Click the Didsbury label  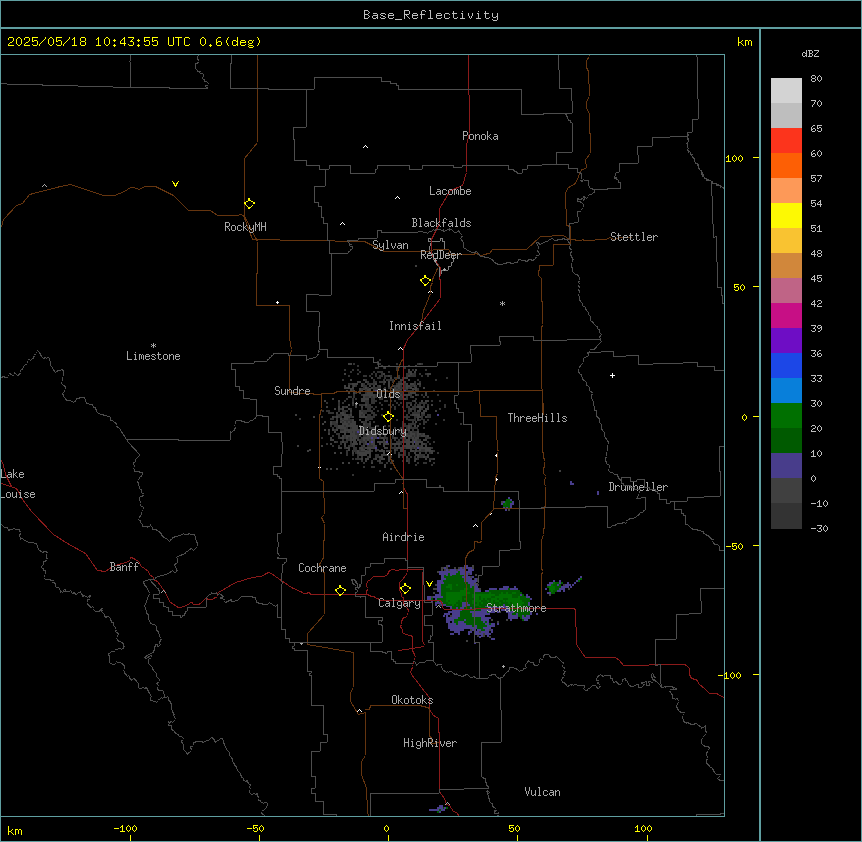coord(383,431)
